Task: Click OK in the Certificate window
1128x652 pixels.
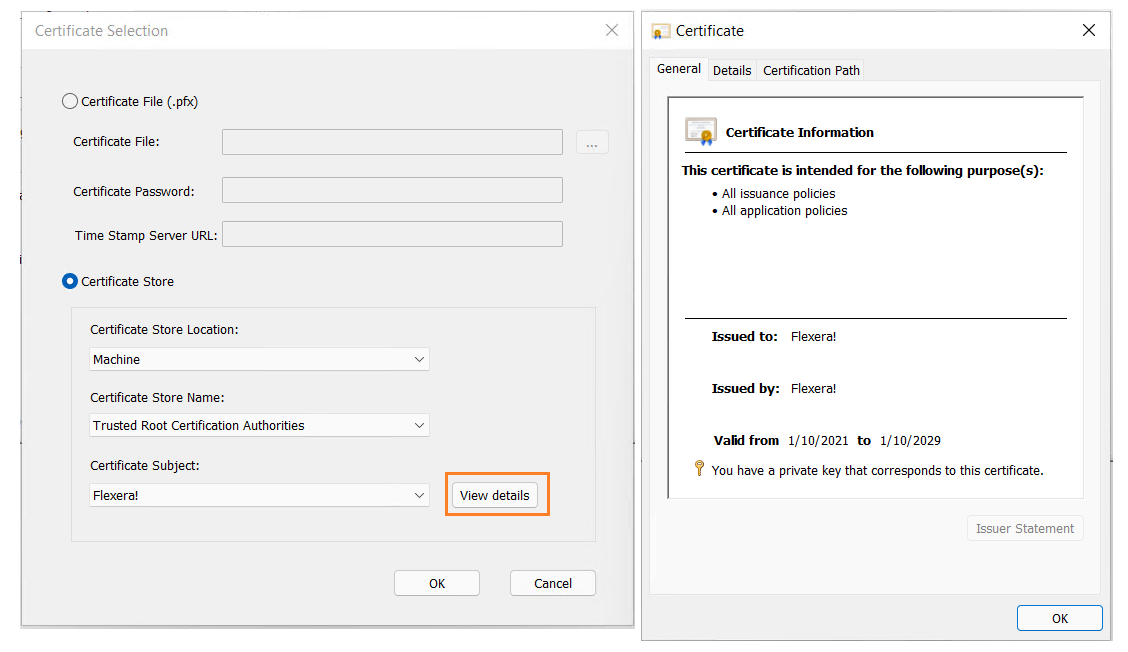Action: (x=1059, y=618)
